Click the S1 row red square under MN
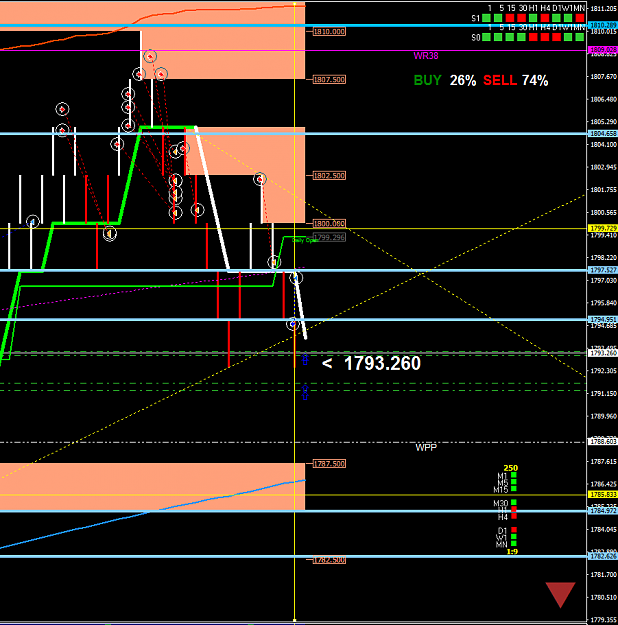Image resolution: width=618 pixels, height=625 pixels. pyautogui.click(x=580, y=18)
